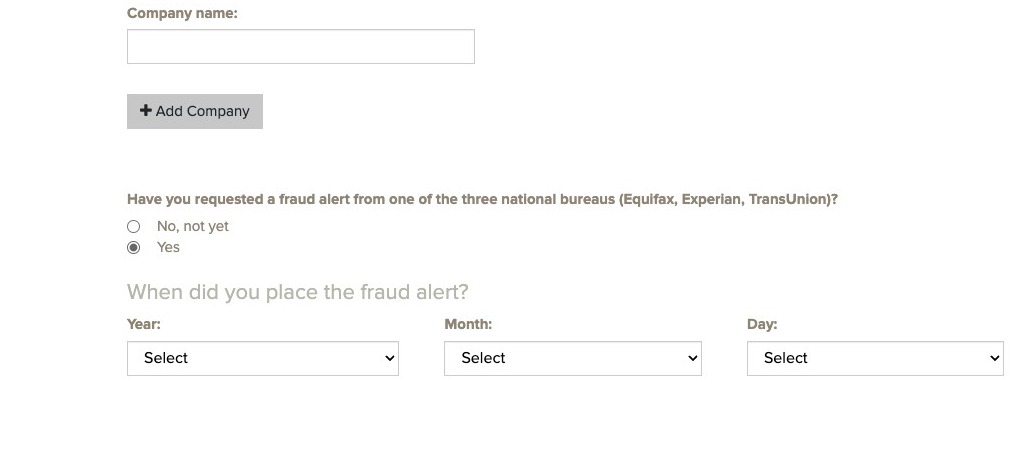Click the chevron arrow on the Year select

tap(389, 359)
